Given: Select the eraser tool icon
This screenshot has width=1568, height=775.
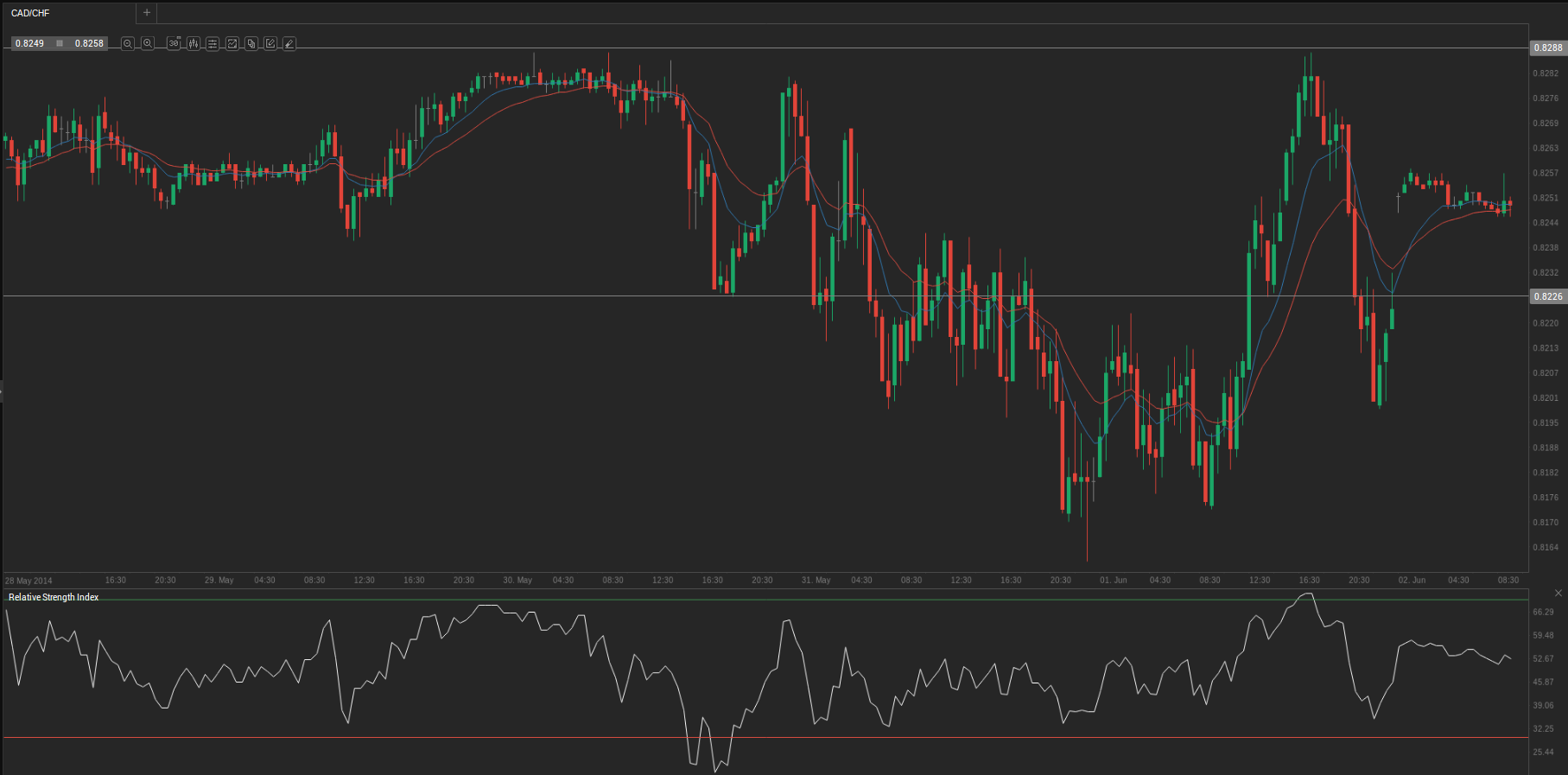Looking at the screenshot, I should [289, 43].
